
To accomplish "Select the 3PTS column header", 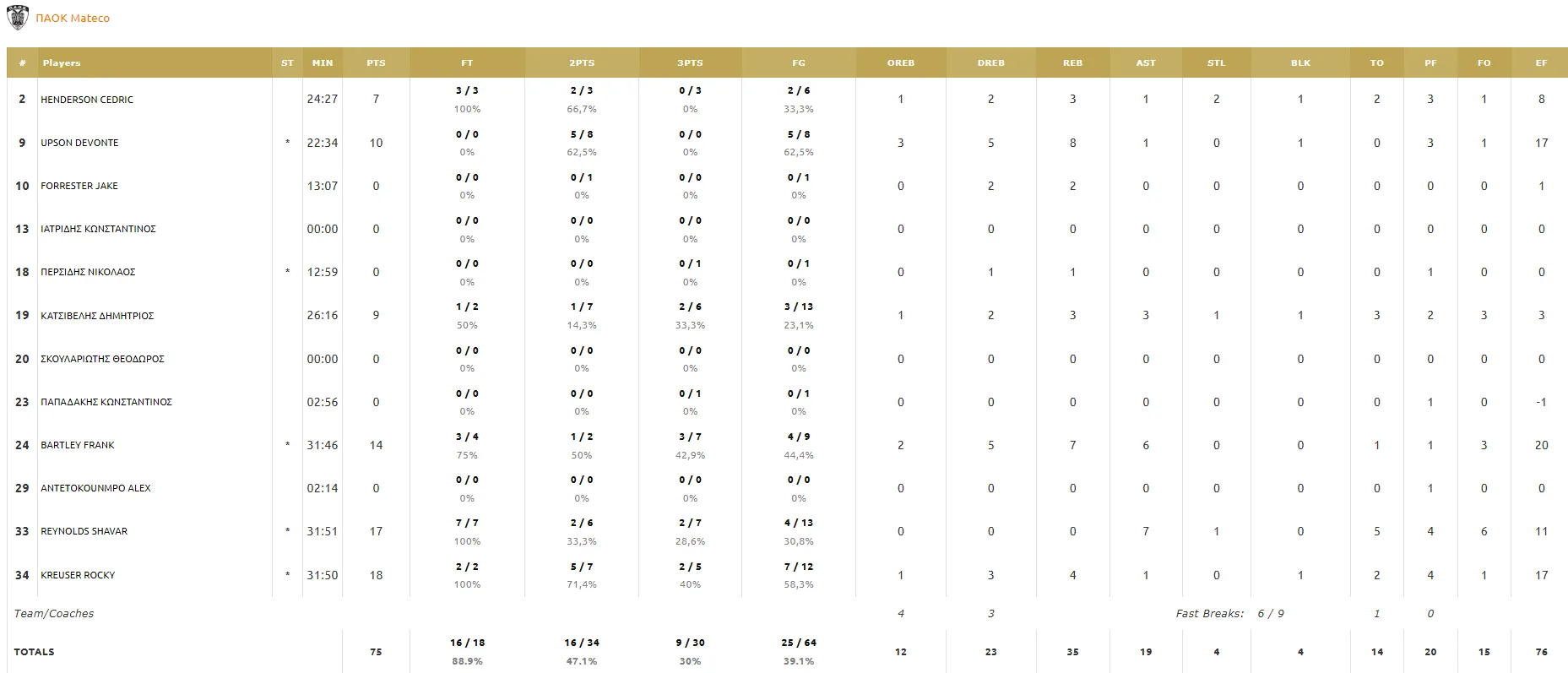I will (x=690, y=62).
